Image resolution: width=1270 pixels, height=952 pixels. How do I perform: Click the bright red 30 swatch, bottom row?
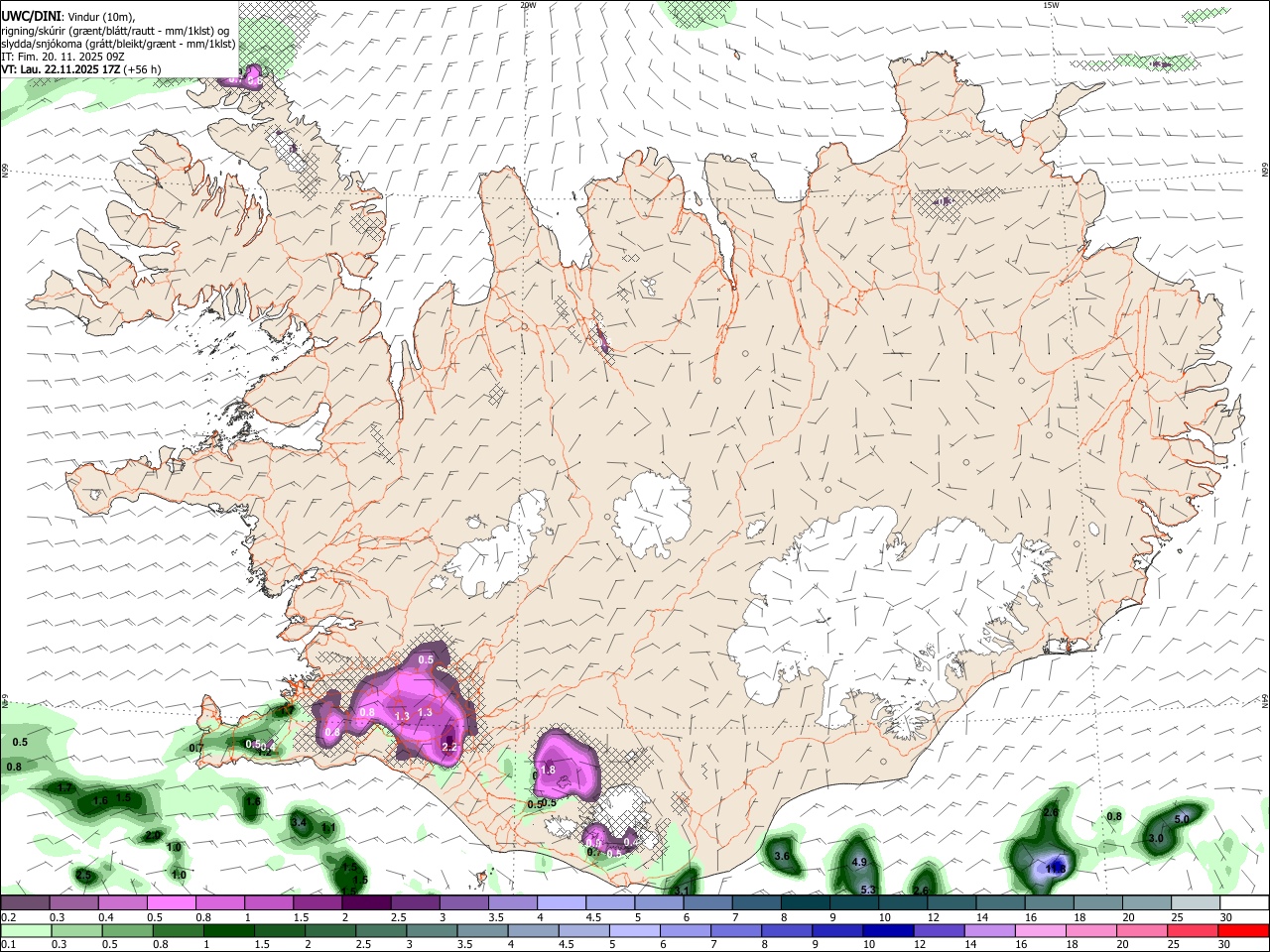click(1243, 931)
